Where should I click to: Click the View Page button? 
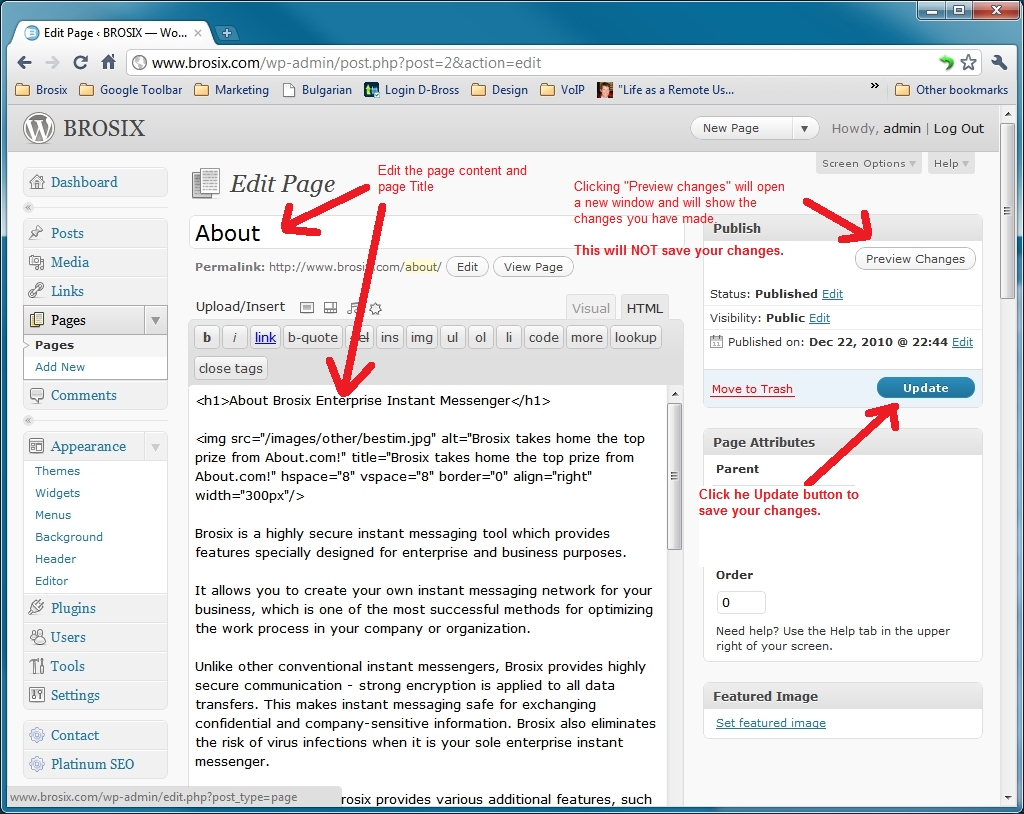point(533,267)
